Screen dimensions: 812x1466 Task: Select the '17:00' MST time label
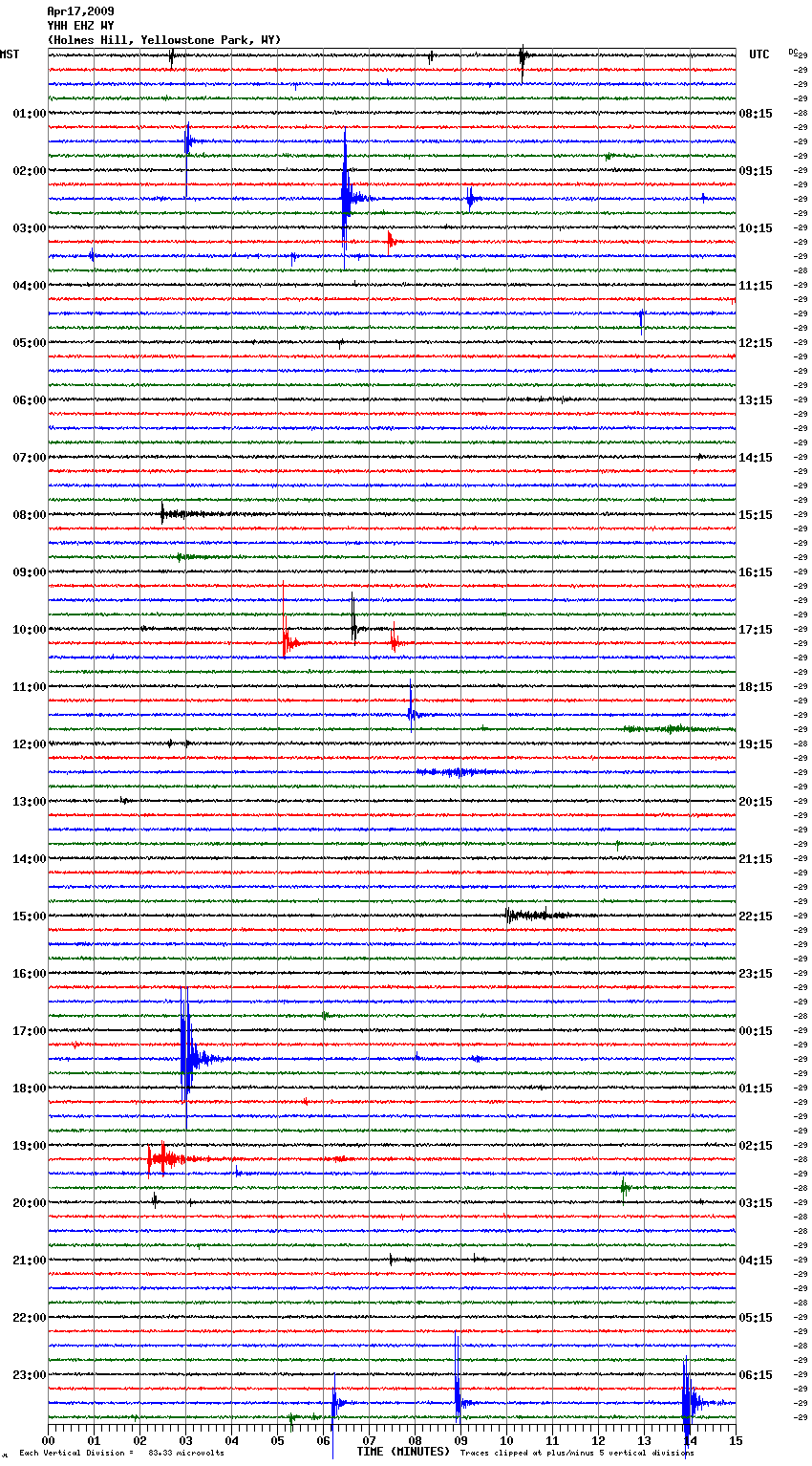tap(30, 1031)
